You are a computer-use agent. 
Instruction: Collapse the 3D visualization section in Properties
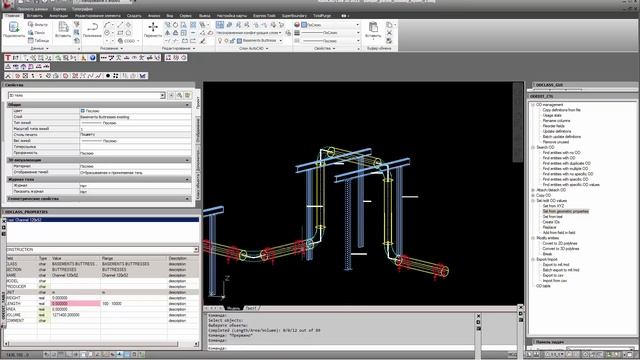click(x=187, y=160)
